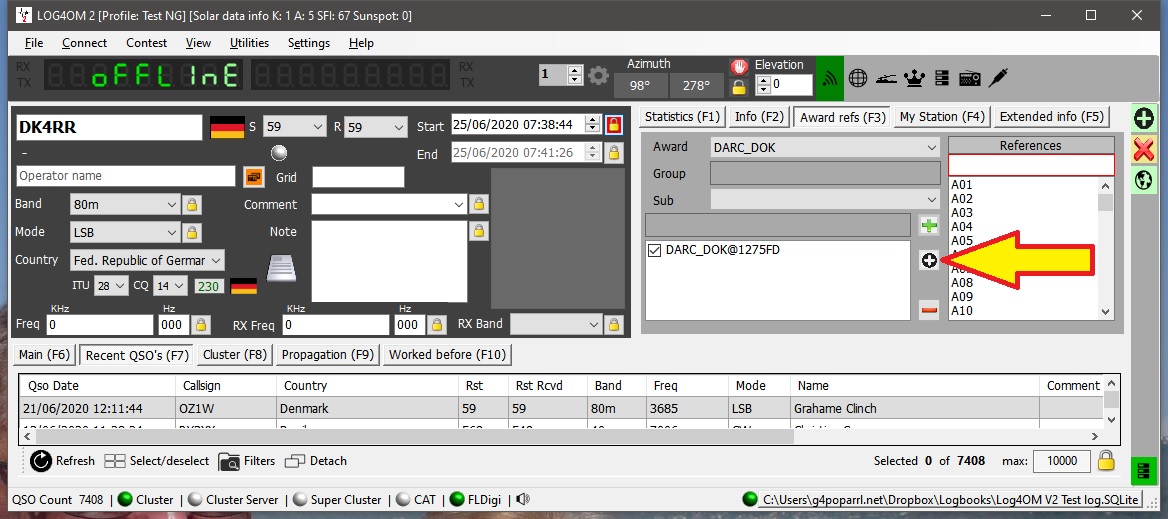Switch to the Statistics (F1) tab
Screen dimensions: 1168x519
683,116
